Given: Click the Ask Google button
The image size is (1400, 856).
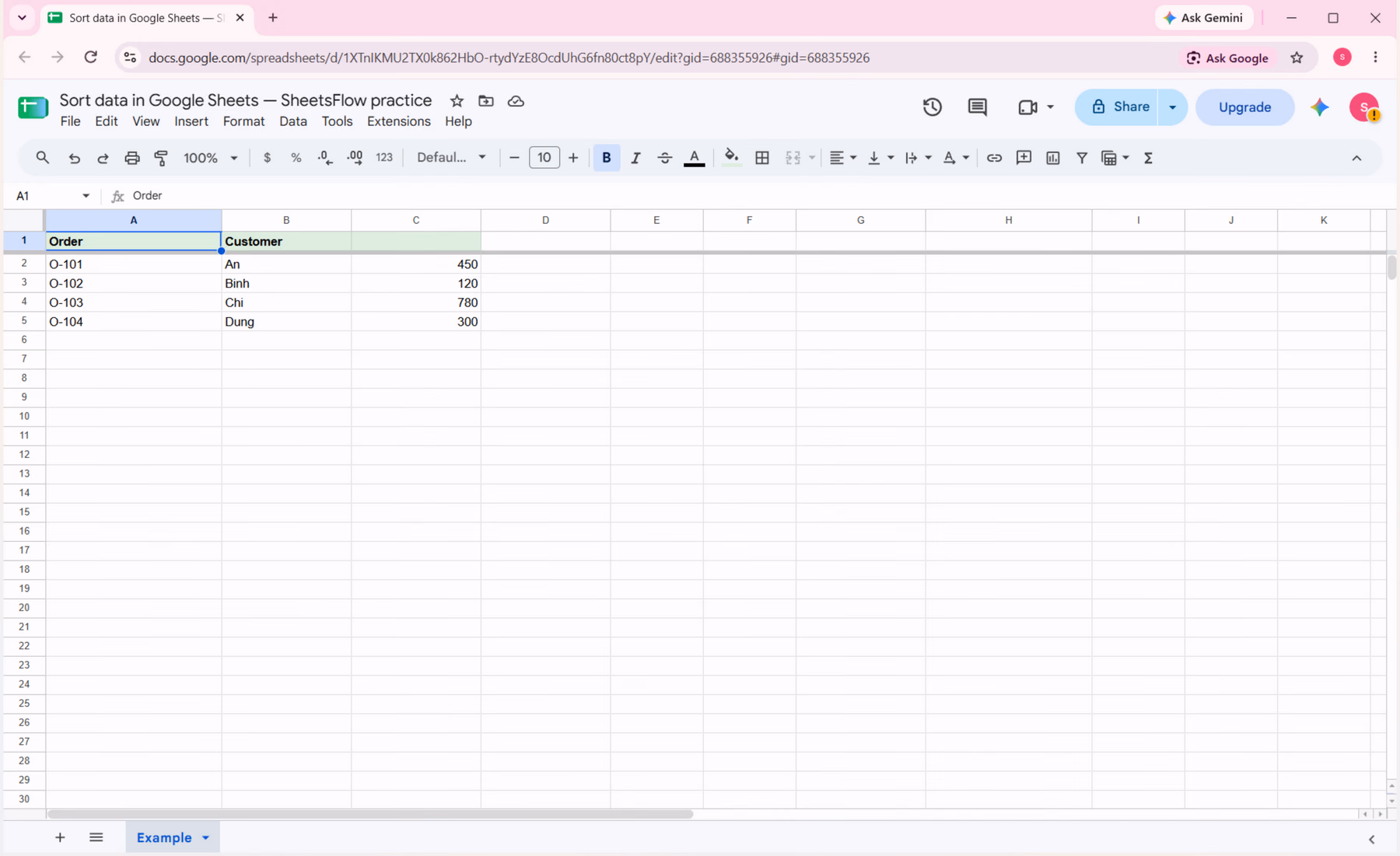Looking at the screenshot, I should (x=1227, y=58).
